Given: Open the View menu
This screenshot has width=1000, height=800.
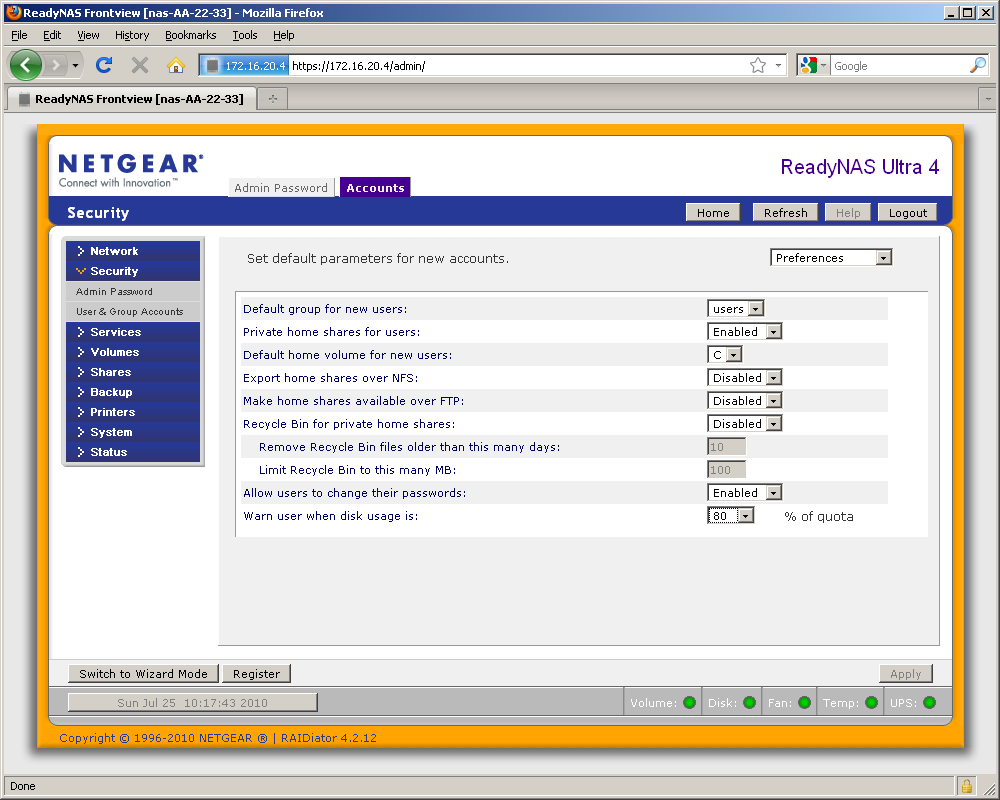Looking at the screenshot, I should [88, 35].
